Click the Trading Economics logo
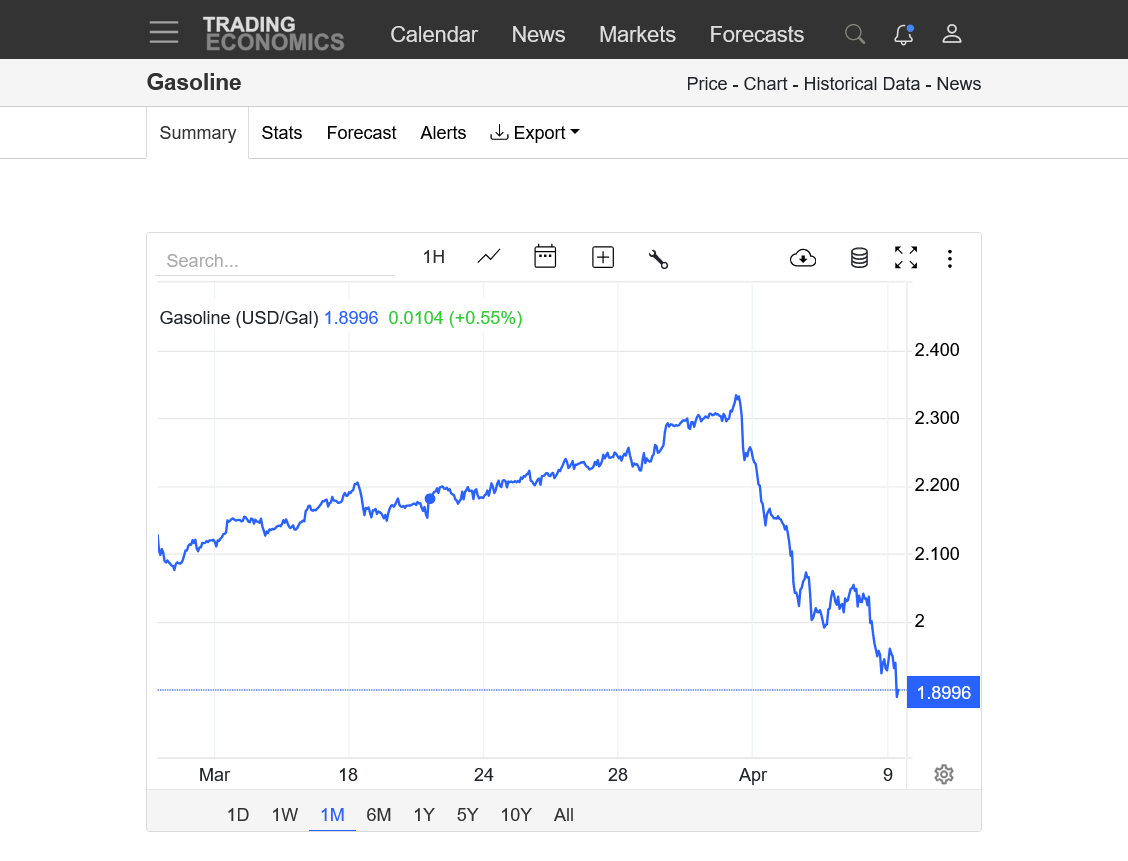 274,34
